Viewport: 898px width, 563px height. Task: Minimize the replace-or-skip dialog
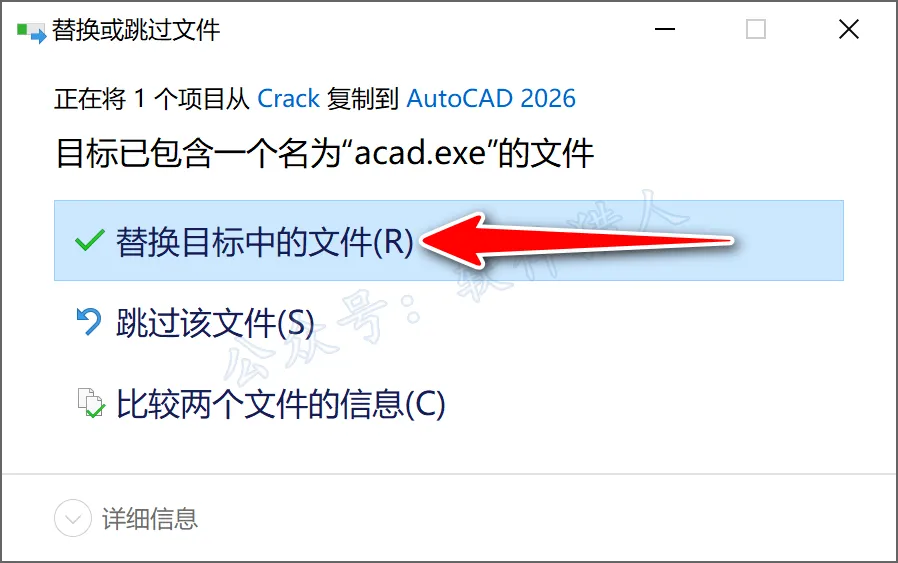(665, 29)
